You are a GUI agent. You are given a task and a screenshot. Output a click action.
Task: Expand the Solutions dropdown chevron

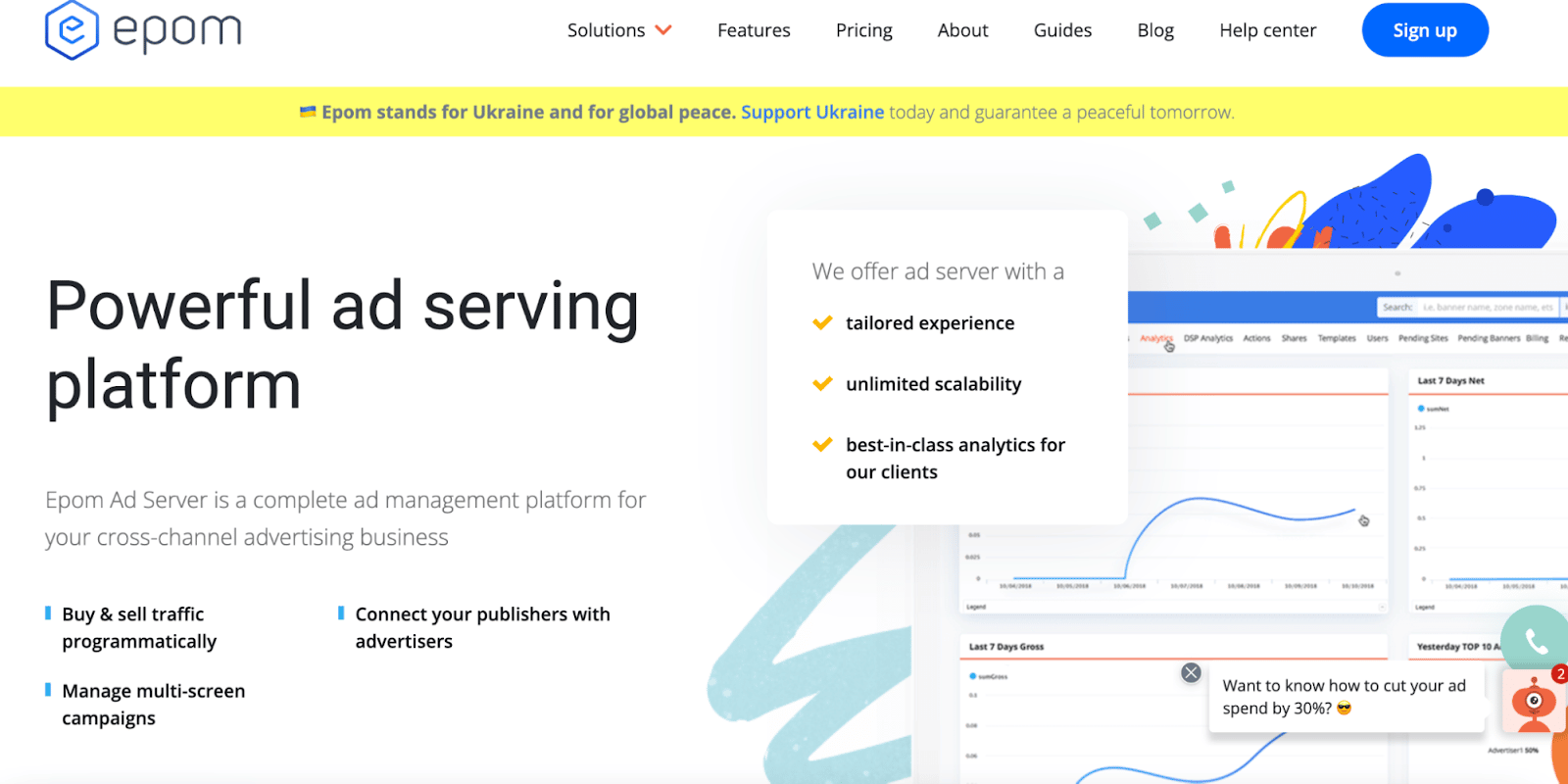tap(663, 30)
